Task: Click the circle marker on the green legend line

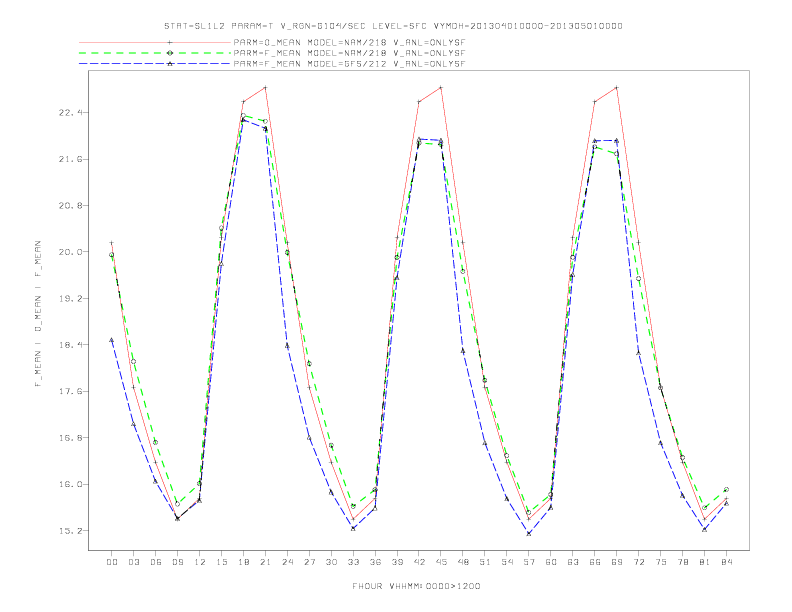Action: 170,53
